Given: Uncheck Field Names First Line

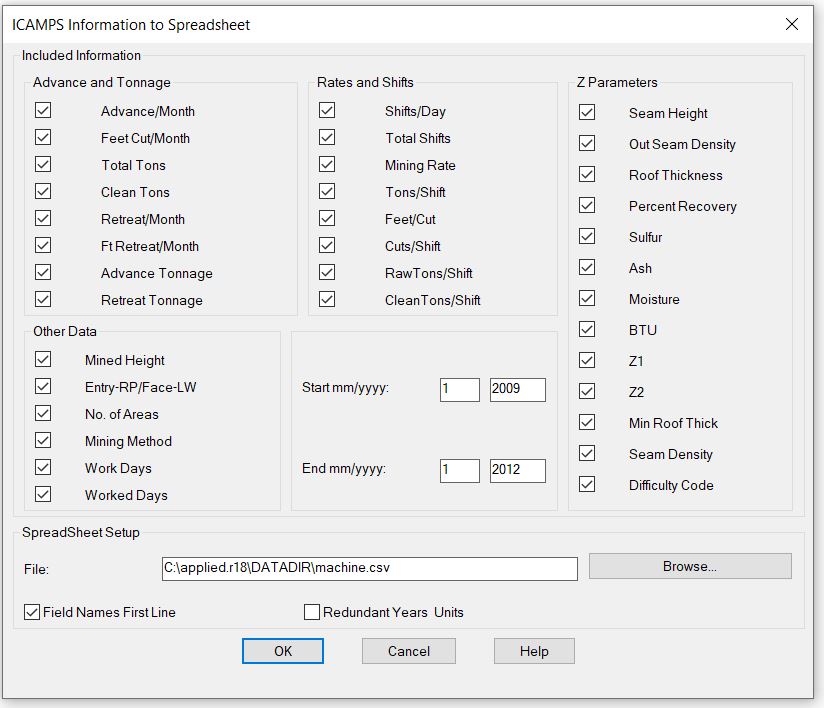Looking at the screenshot, I should (x=32, y=612).
